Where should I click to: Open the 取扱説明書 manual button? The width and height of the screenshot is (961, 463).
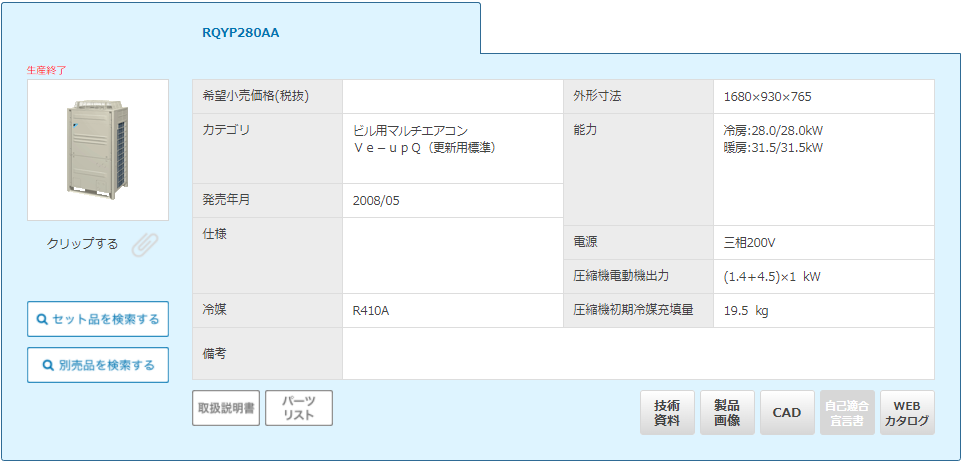226,408
